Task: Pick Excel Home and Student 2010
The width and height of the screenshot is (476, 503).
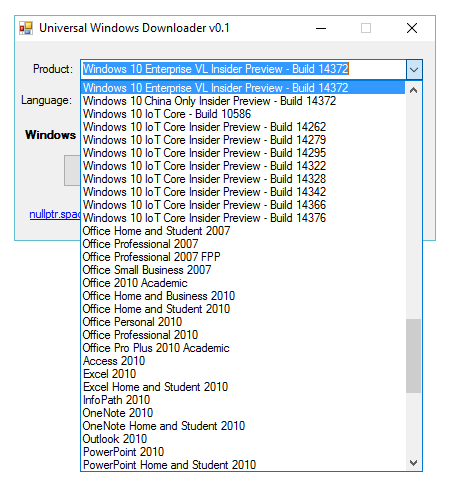Action: click(x=243, y=387)
